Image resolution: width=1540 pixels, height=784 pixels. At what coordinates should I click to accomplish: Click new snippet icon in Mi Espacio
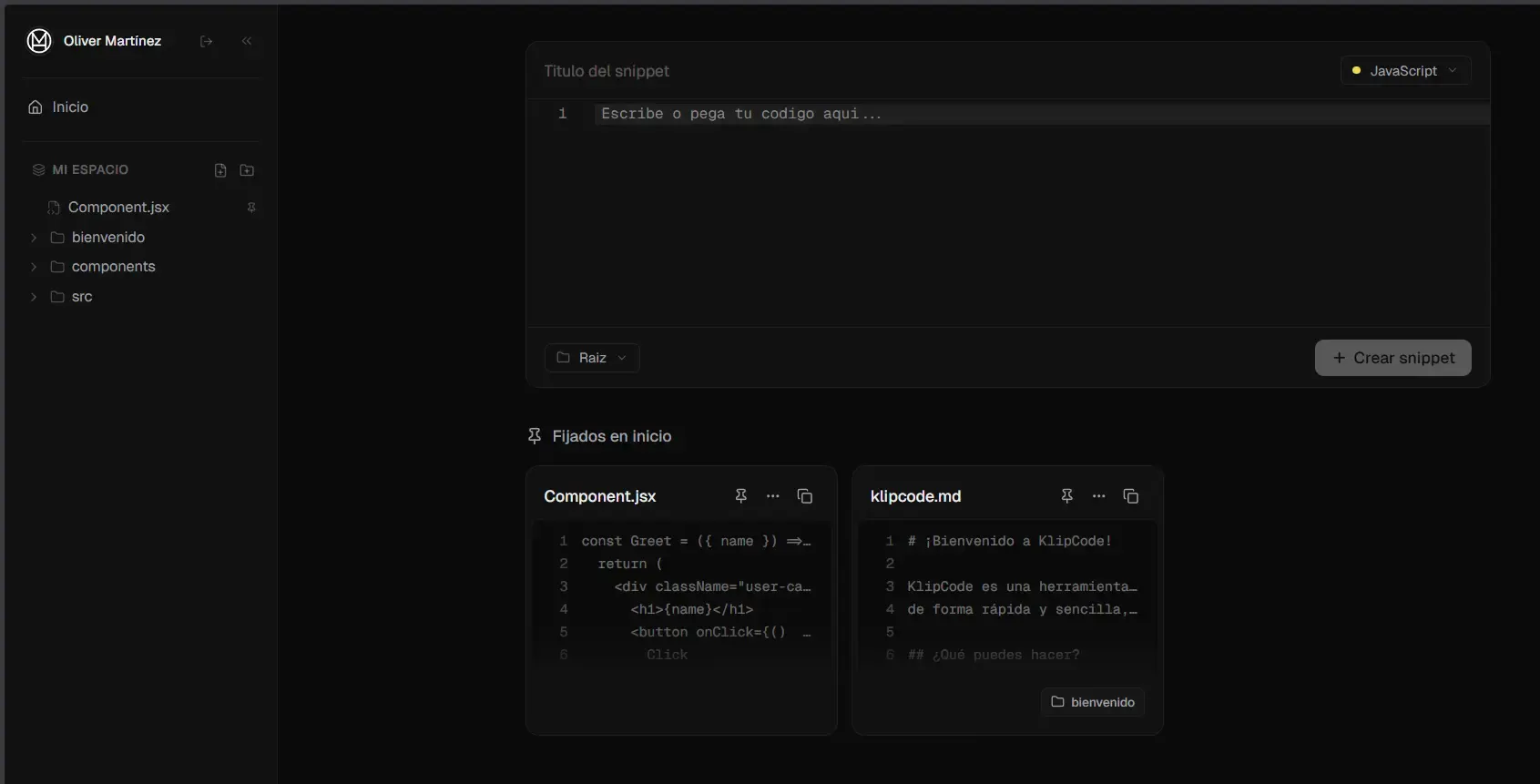click(x=220, y=170)
